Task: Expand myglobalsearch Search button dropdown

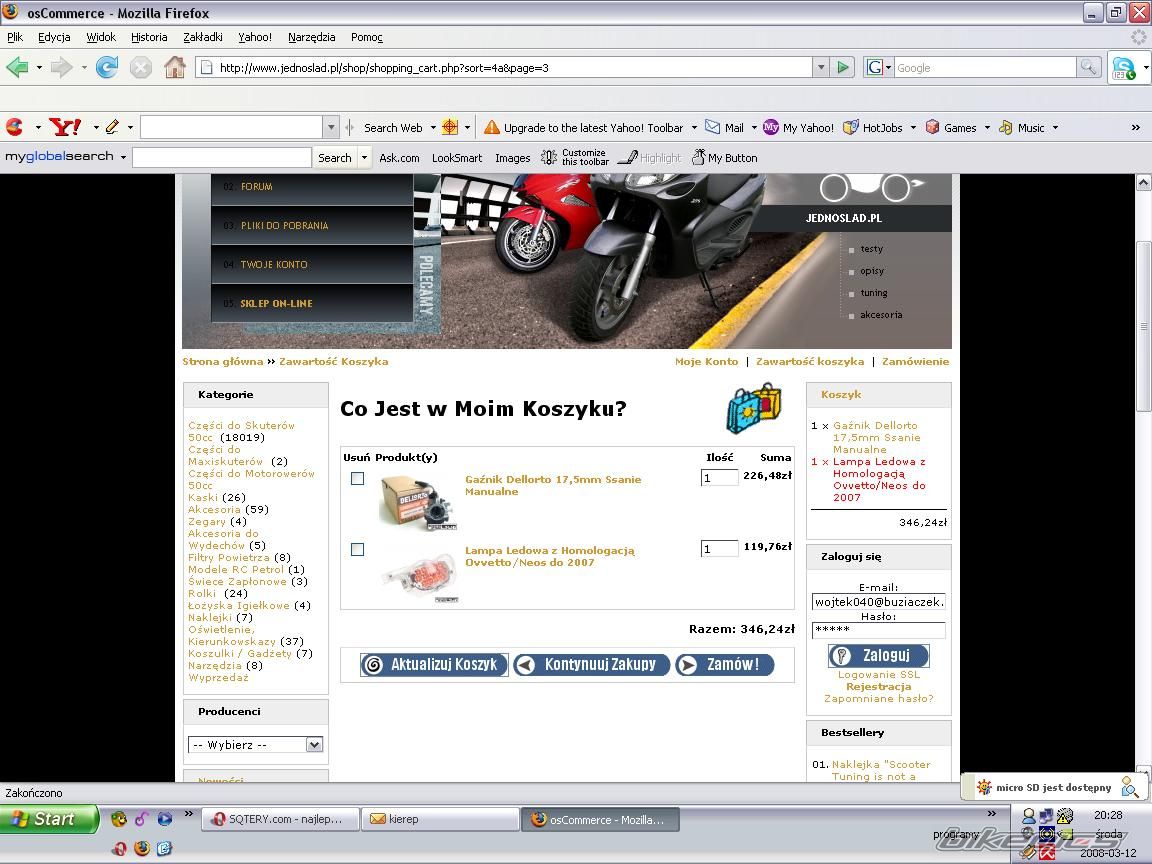Action: click(x=364, y=157)
